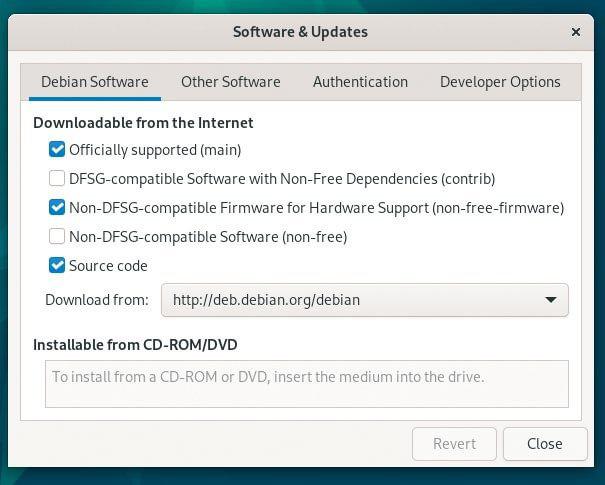Image resolution: width=605 pixels, height=485 pixels.
Task: Select the Debian Software tab
Action: [95, 82]
